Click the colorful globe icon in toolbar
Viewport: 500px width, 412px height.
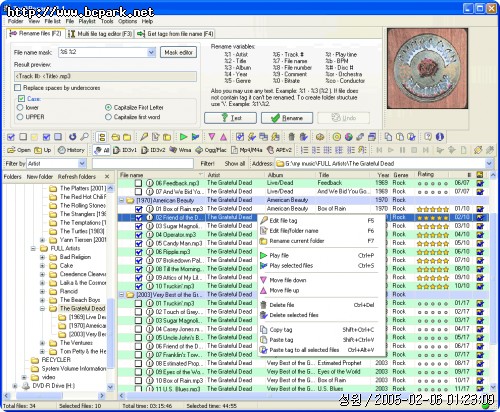click(x=349, y=137)
